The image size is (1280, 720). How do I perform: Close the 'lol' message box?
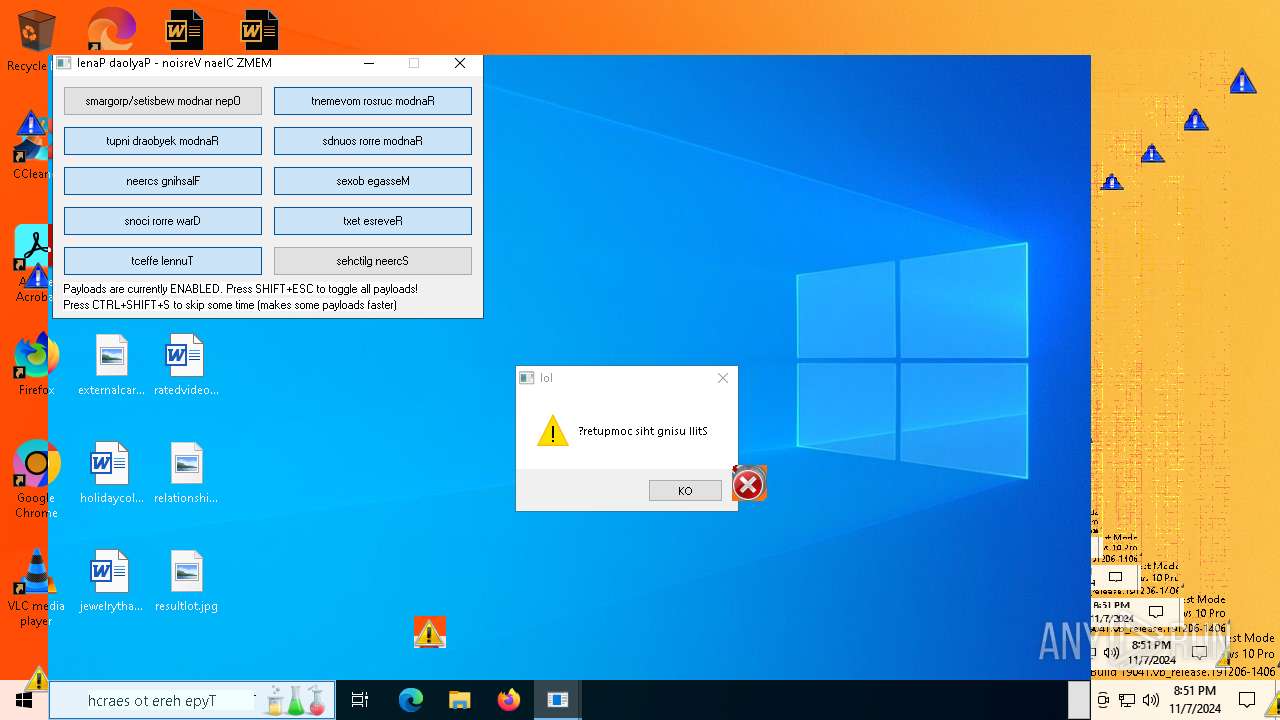click(x=723, y=378)
